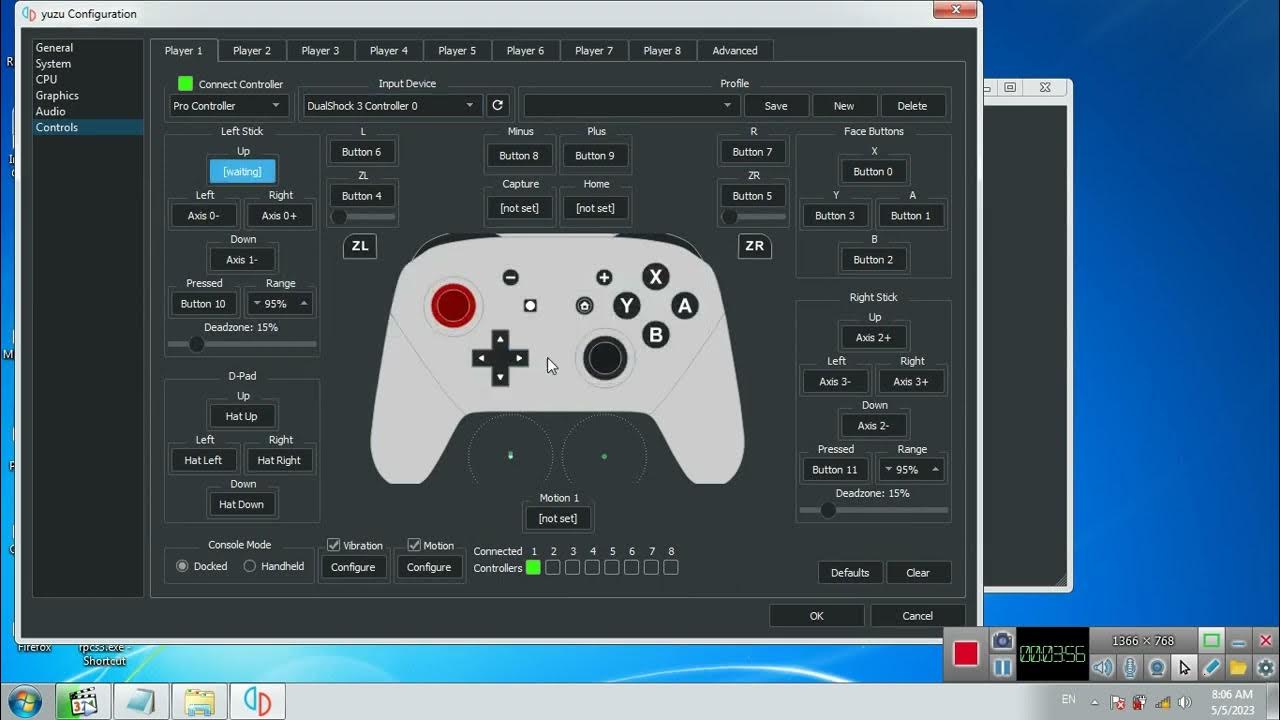Uncheck the Motion checkbox
The height and width of the screenshot is (720, 1280).
(414, 545)
